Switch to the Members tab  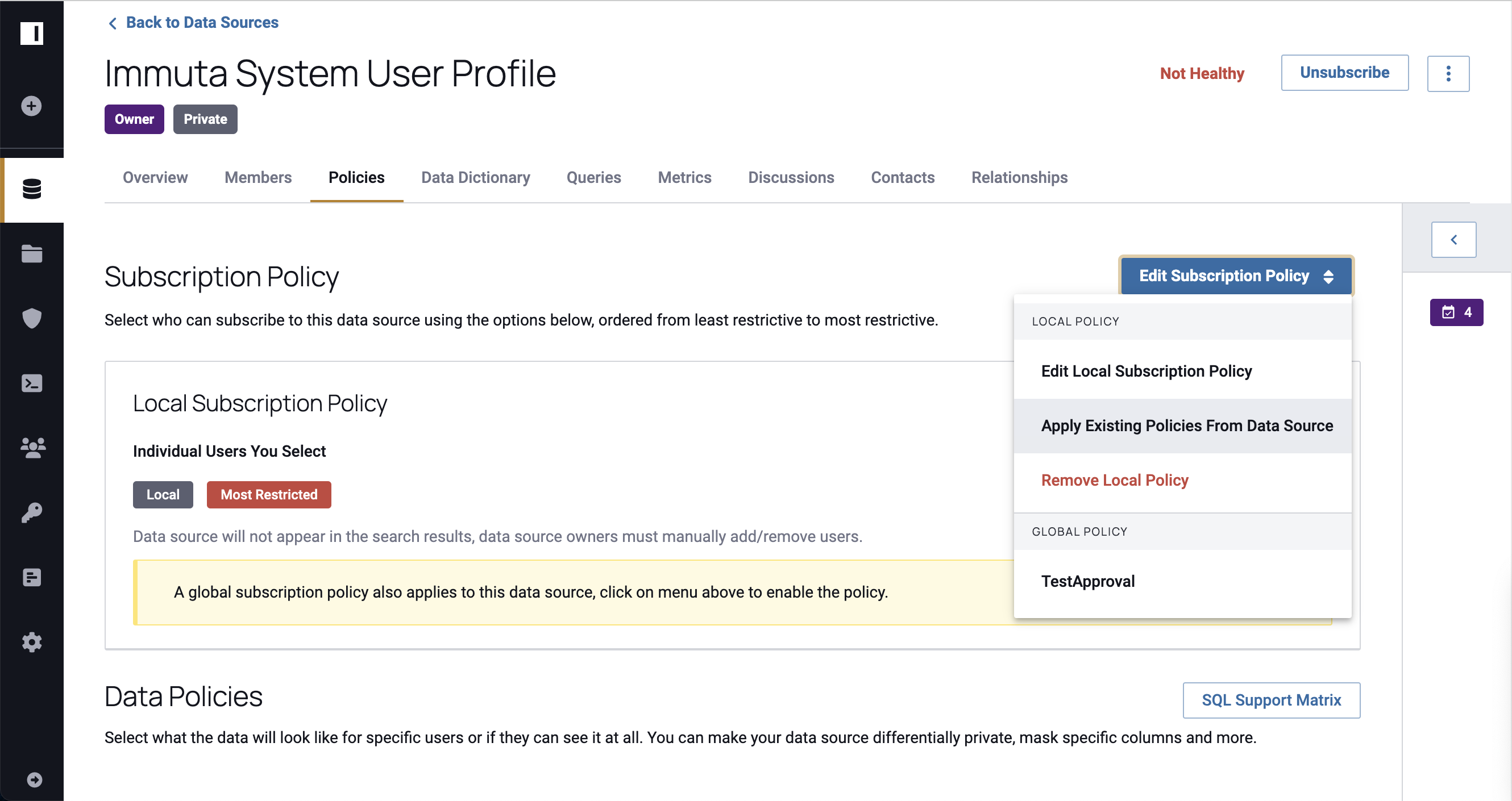(258, 177)
